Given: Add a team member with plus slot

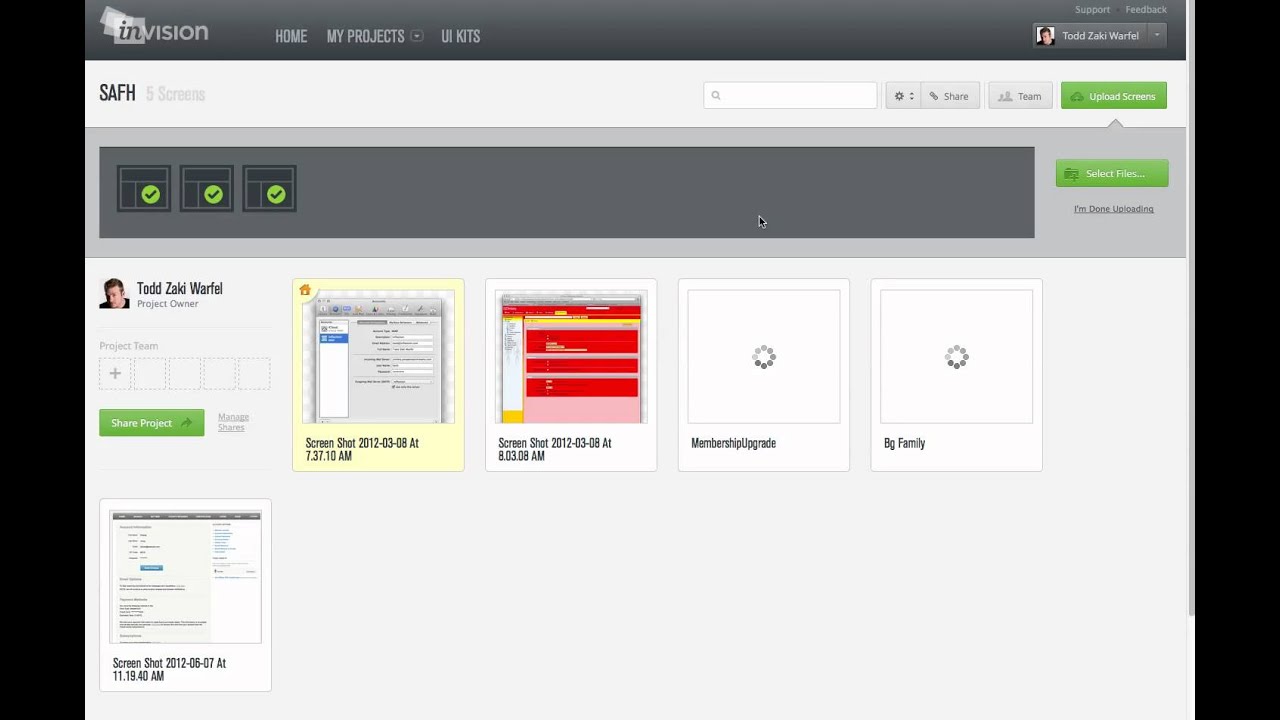Looking at the screenshot, I should (x=115, y=374).
